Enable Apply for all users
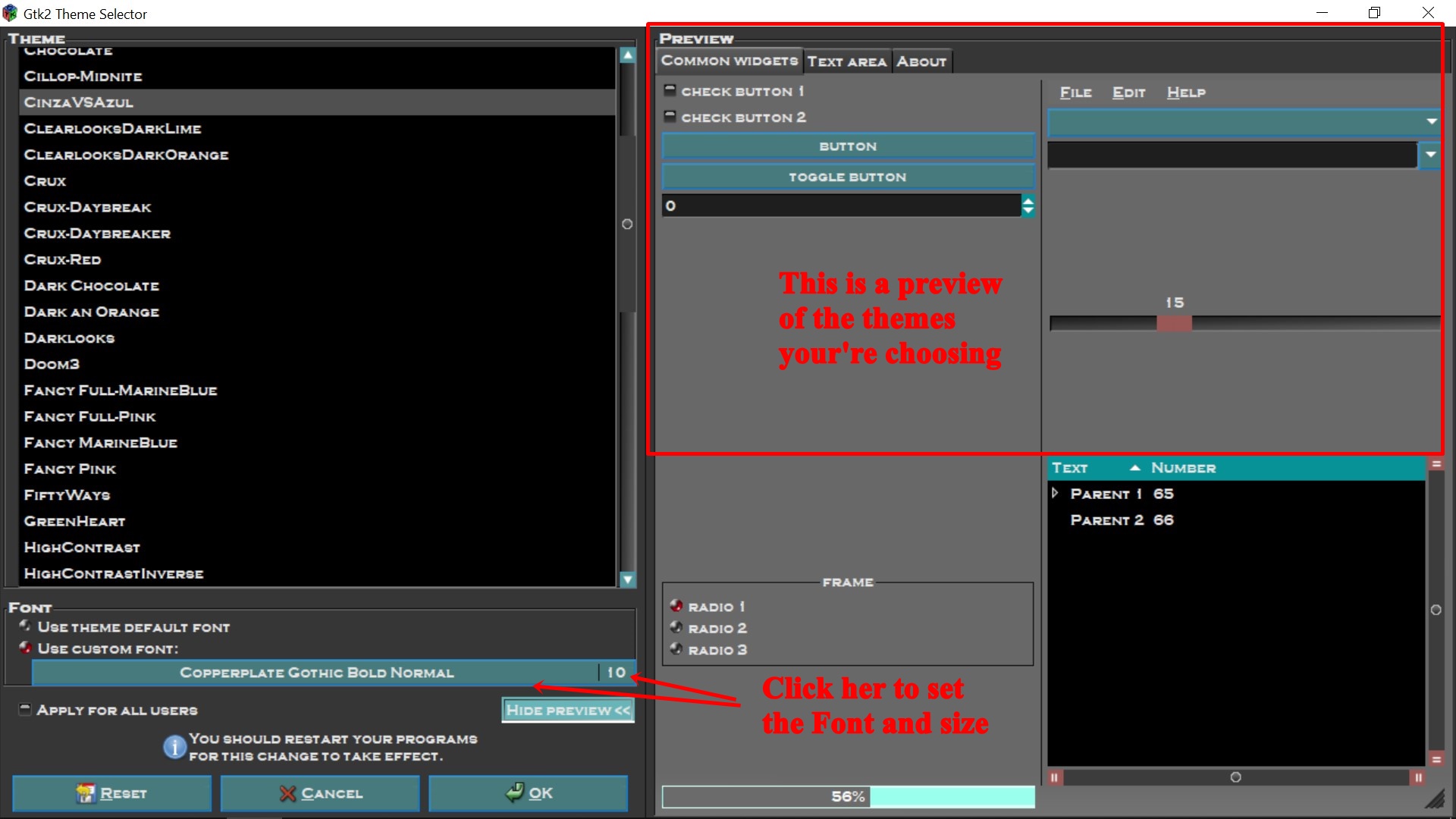Viewport: 1456px width, 819px height. click(25, 708)
